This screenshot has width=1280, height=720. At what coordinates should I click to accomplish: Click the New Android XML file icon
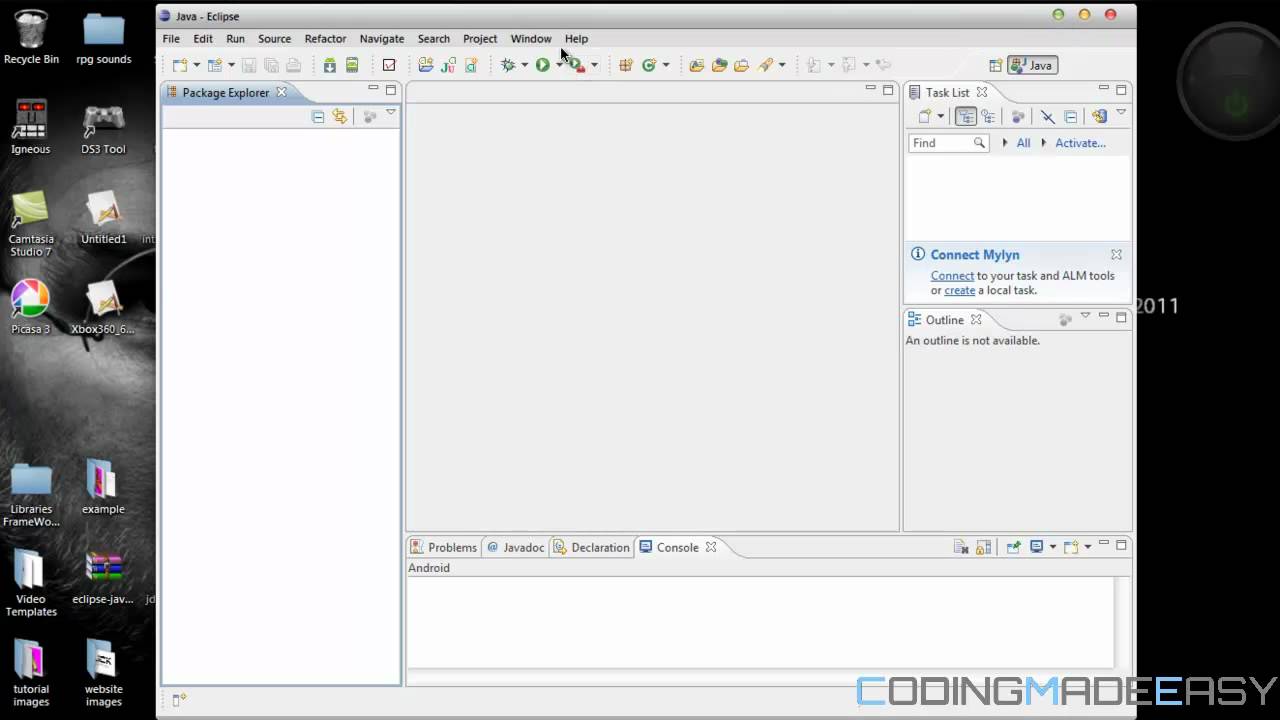coord(470,65)
